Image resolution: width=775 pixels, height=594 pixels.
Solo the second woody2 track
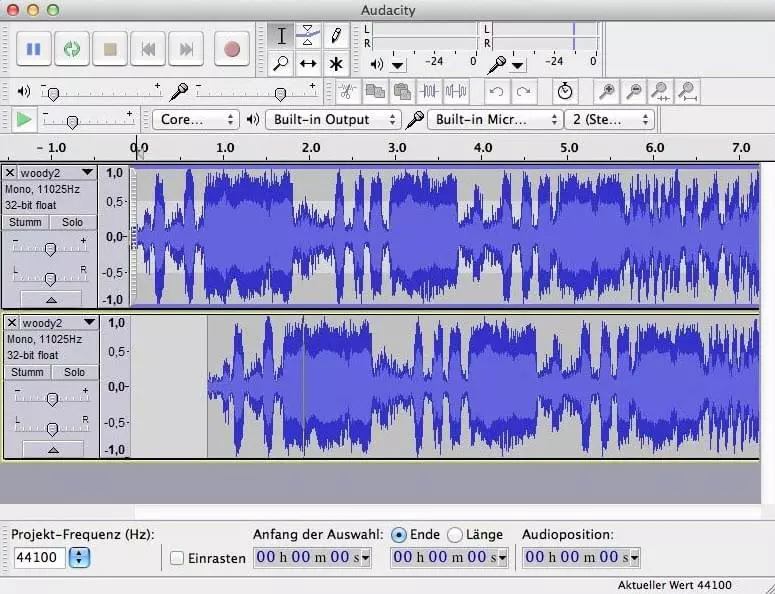[x=74, y=372]
